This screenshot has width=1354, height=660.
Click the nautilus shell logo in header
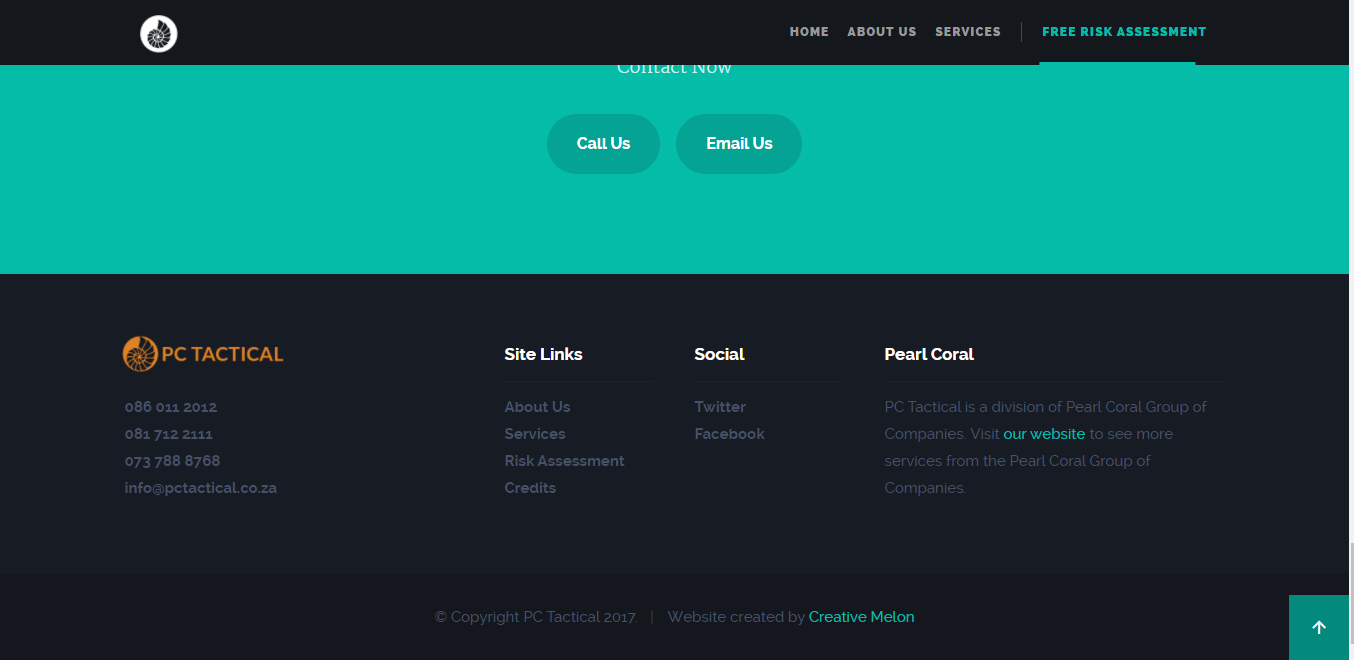click(x=159, y=34)
